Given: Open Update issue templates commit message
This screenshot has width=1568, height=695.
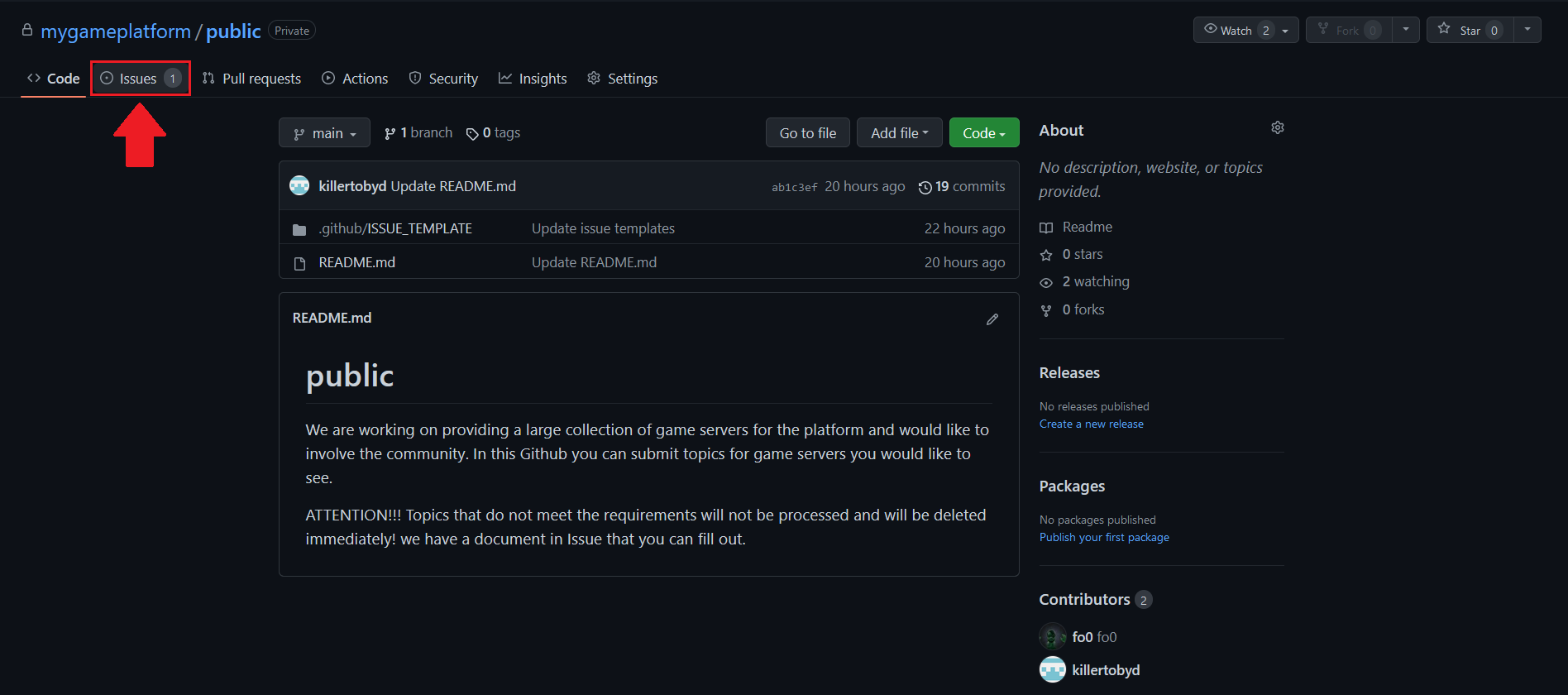Looking at the screenshot, I should (603, 228).
